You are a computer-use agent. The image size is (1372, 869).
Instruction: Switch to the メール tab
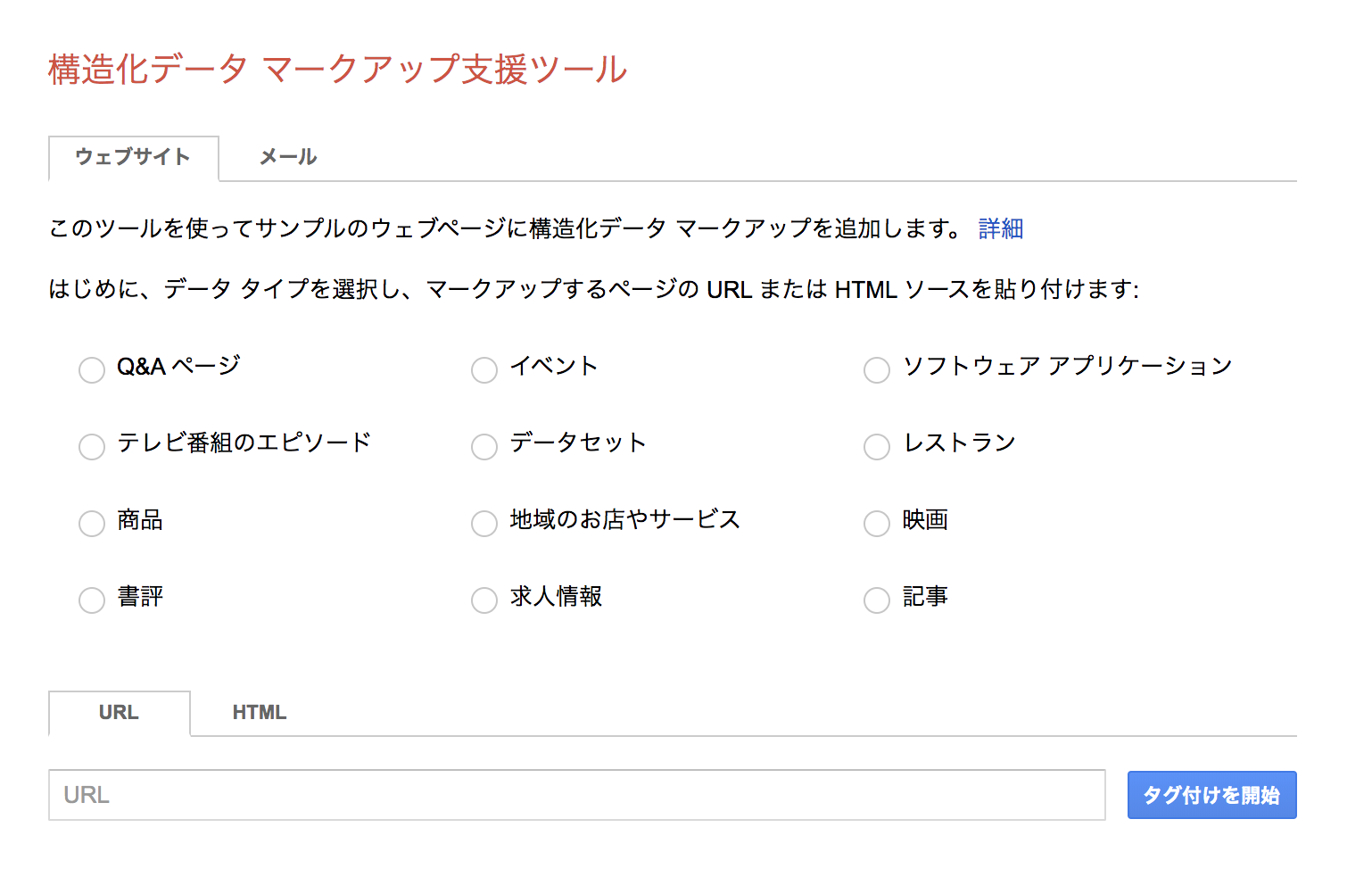pyautogui.click(x=287, y=158)
